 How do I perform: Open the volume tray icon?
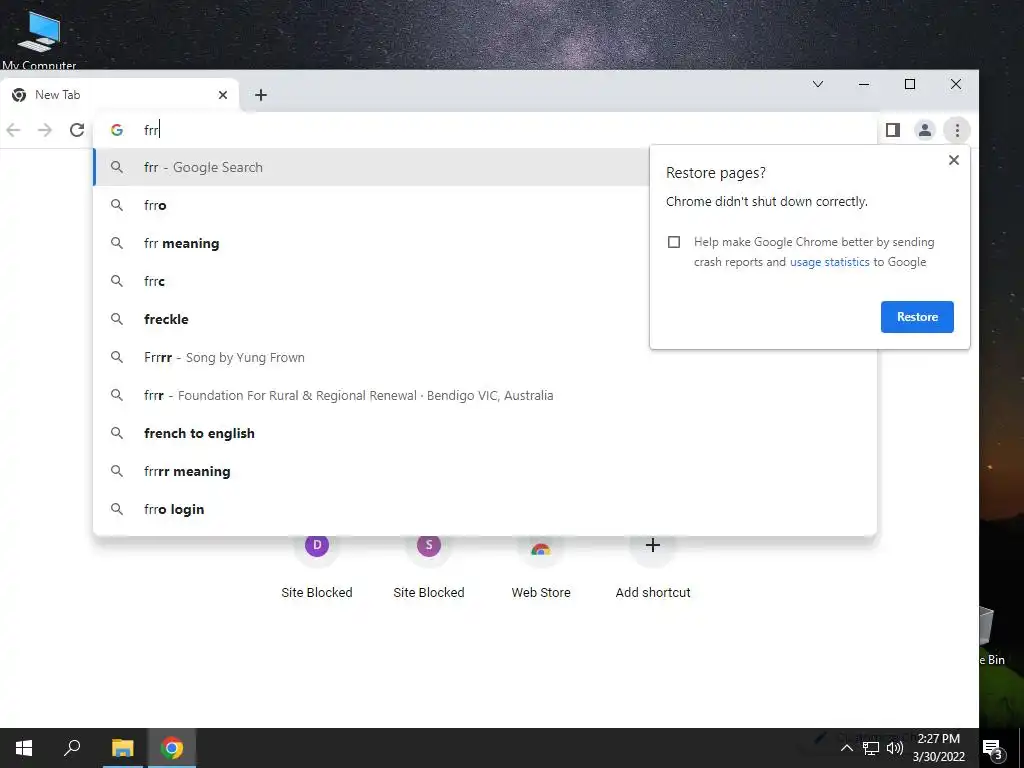[x=895, y=748]
